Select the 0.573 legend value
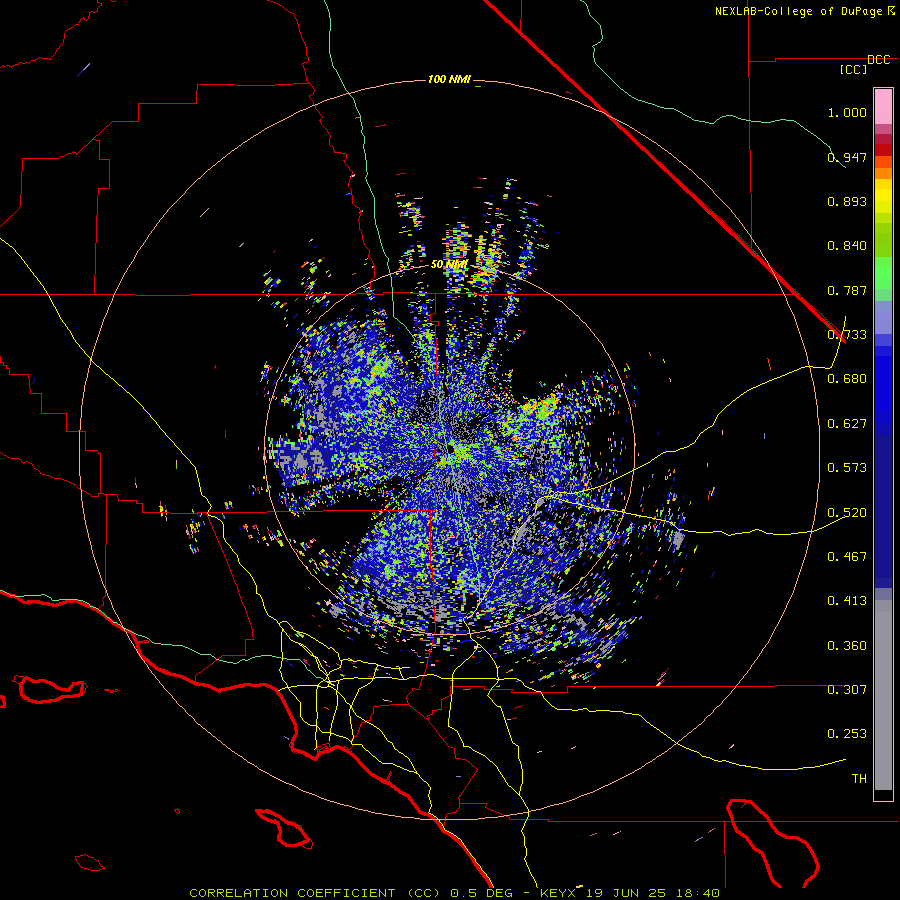 click(847, 468)
